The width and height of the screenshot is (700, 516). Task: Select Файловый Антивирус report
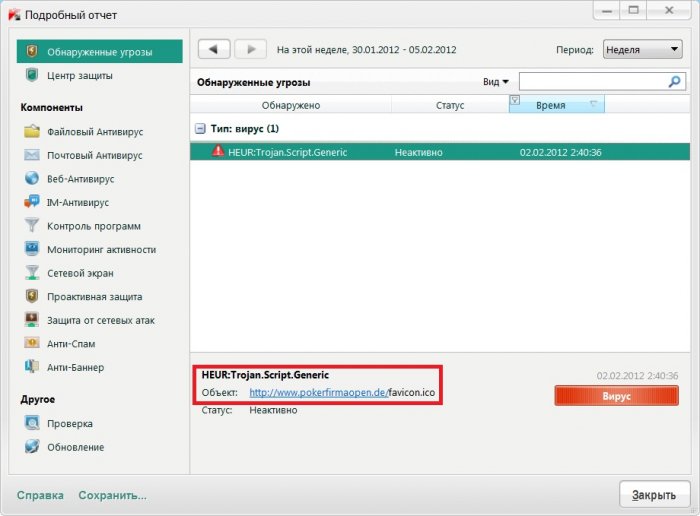click(95, 132)
